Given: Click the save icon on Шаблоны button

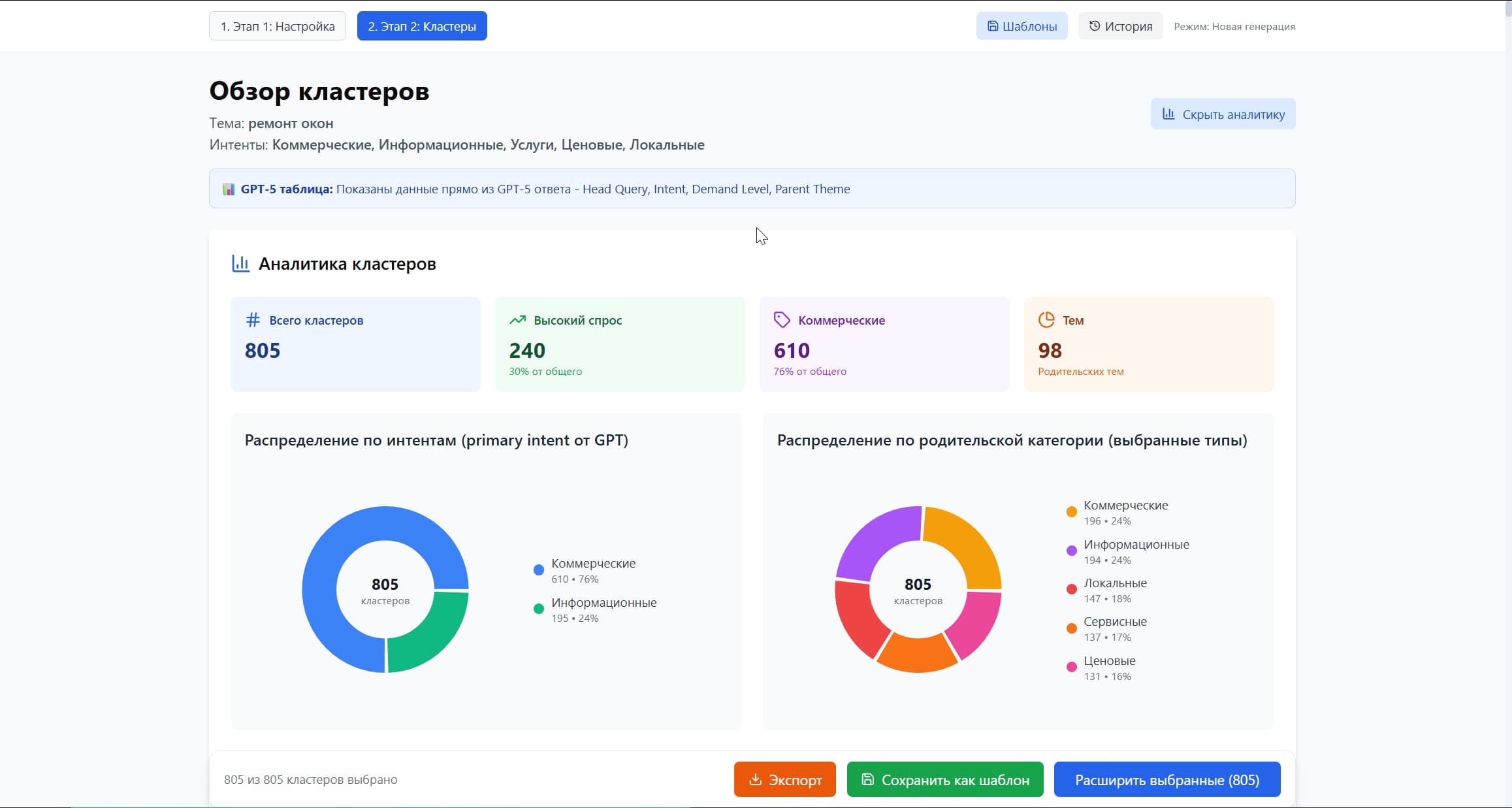Looking at the screenshot, I should coord(993,25).
